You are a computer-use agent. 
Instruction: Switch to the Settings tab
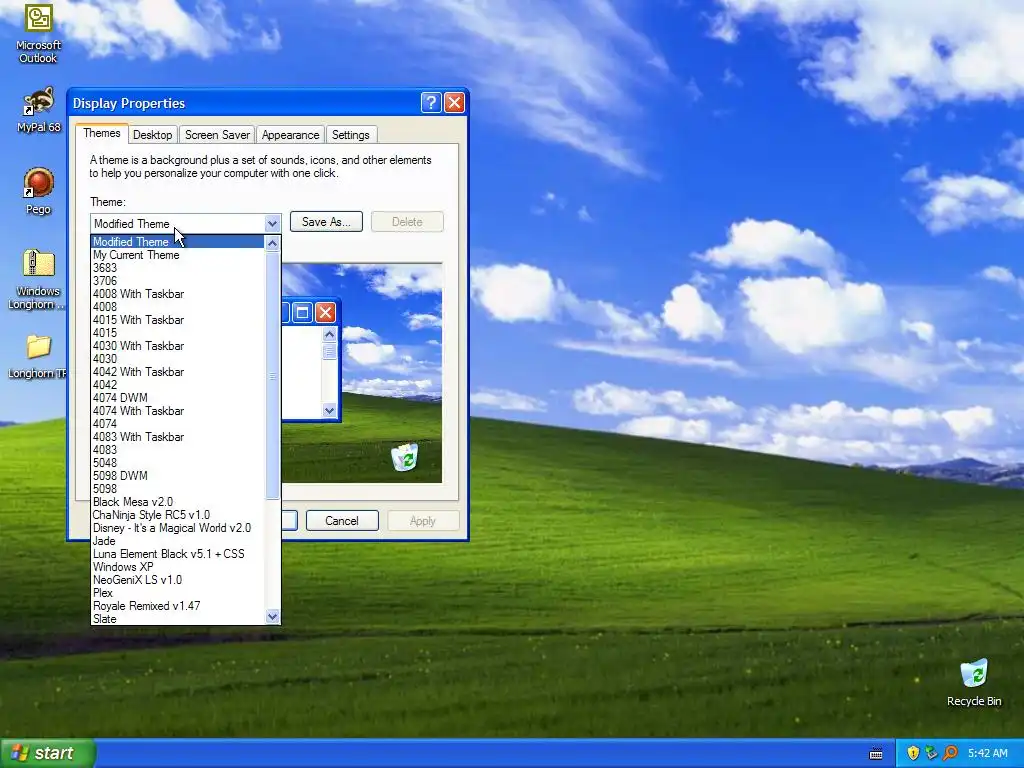click(351, 135)
